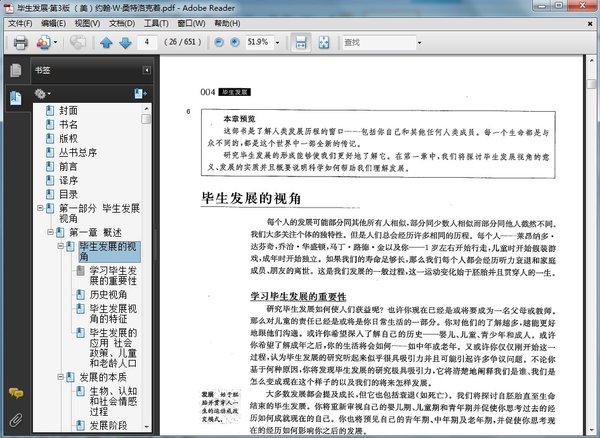
Task: Toggle fit one full page icon
Action: [324, 42]
